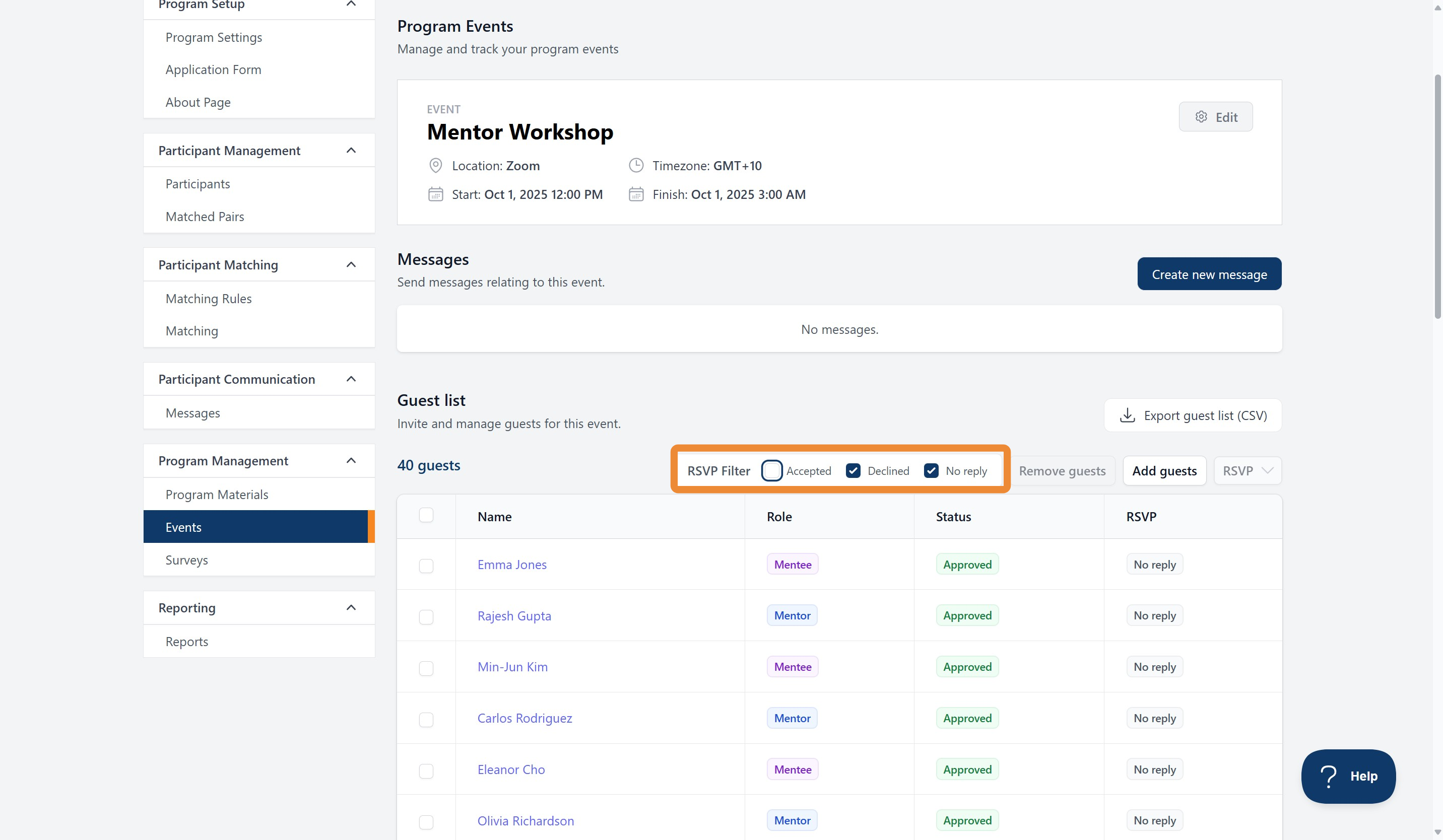This screenshot has height=840, width=1443.
Task: Switch to the Surveys section
Action: point(187,559)
